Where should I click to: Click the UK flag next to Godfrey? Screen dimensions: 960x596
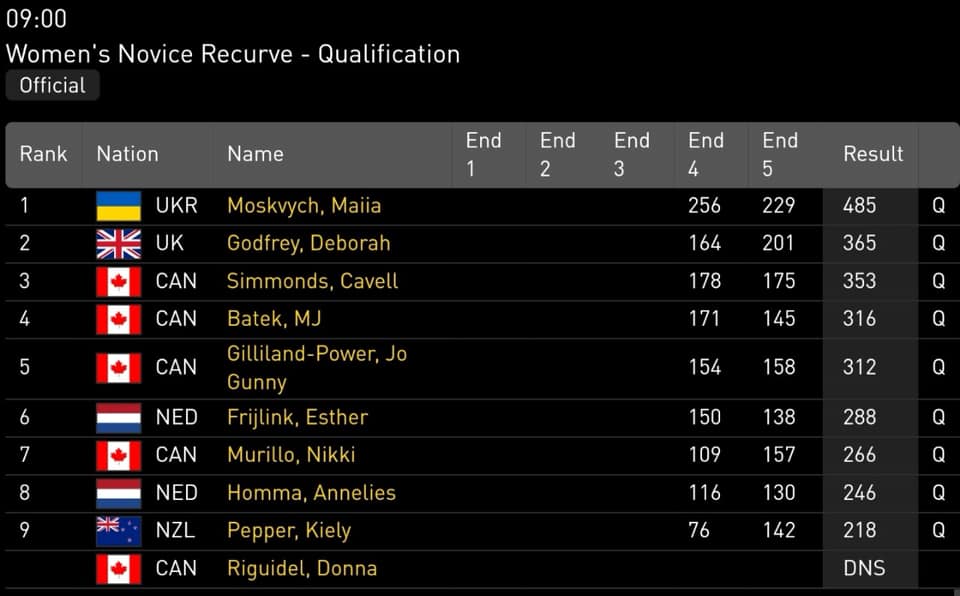point(118,244)
